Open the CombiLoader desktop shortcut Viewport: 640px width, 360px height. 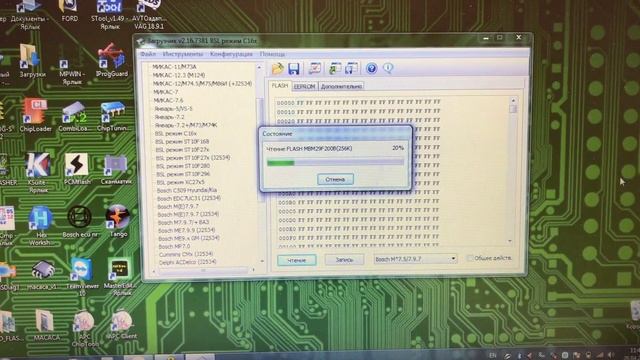pos(73,117)
